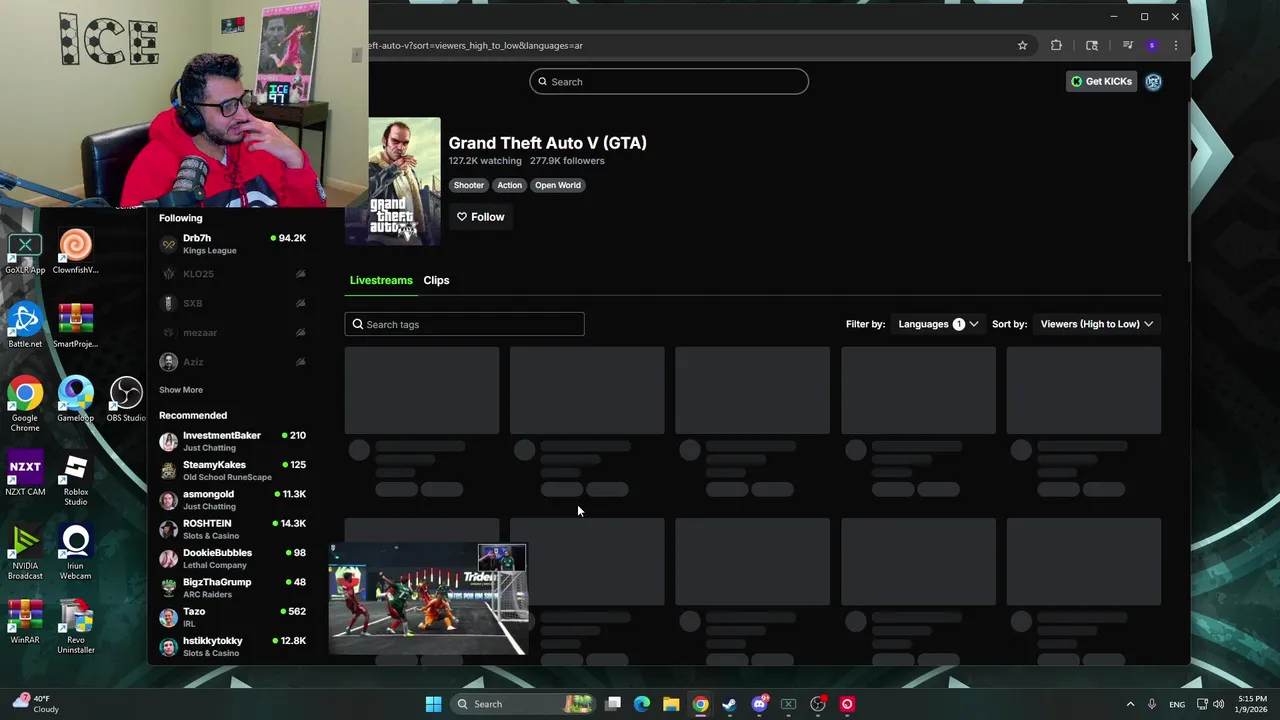This screenshot has height=720, width=1280.
Task: Click the floating football mini-player video
Action: 428,599
